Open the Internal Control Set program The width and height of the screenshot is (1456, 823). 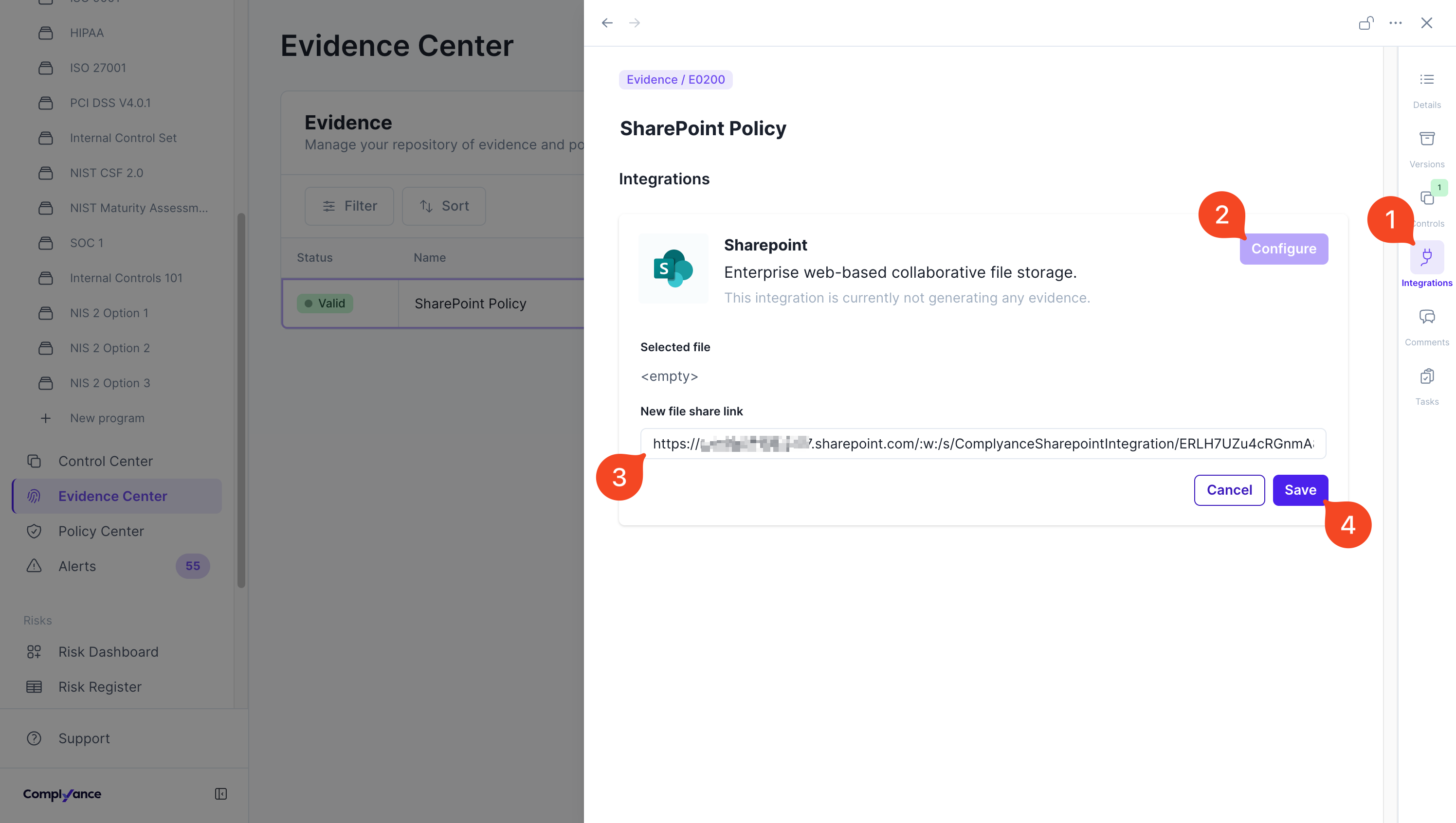coord(123,138)
